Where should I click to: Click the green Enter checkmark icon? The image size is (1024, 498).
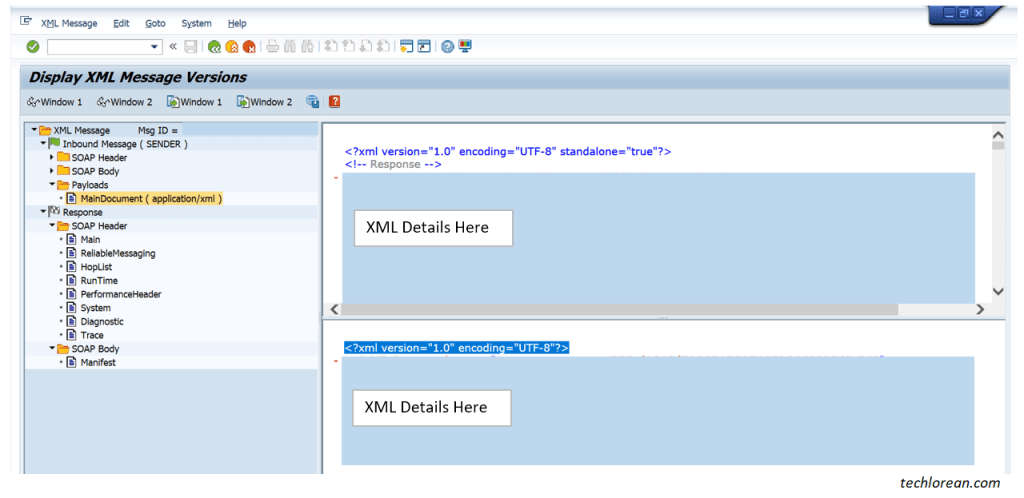(x=33, y=46)
